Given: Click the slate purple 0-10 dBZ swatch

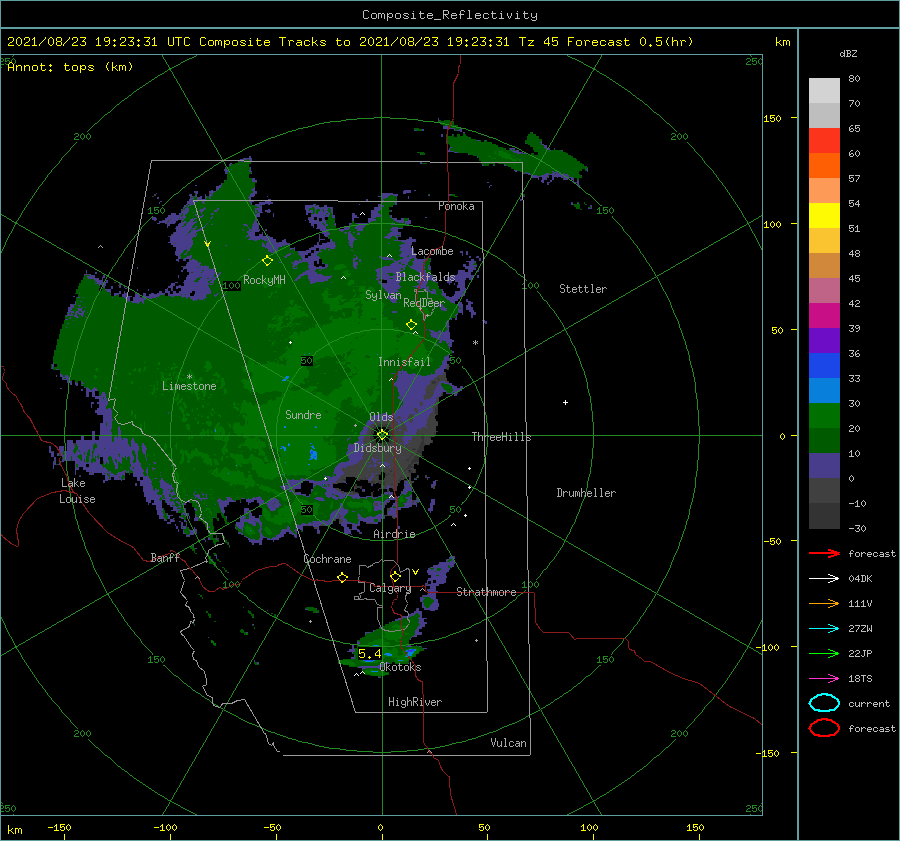Looking at the screenshot, I should click(x=824, y=466).
